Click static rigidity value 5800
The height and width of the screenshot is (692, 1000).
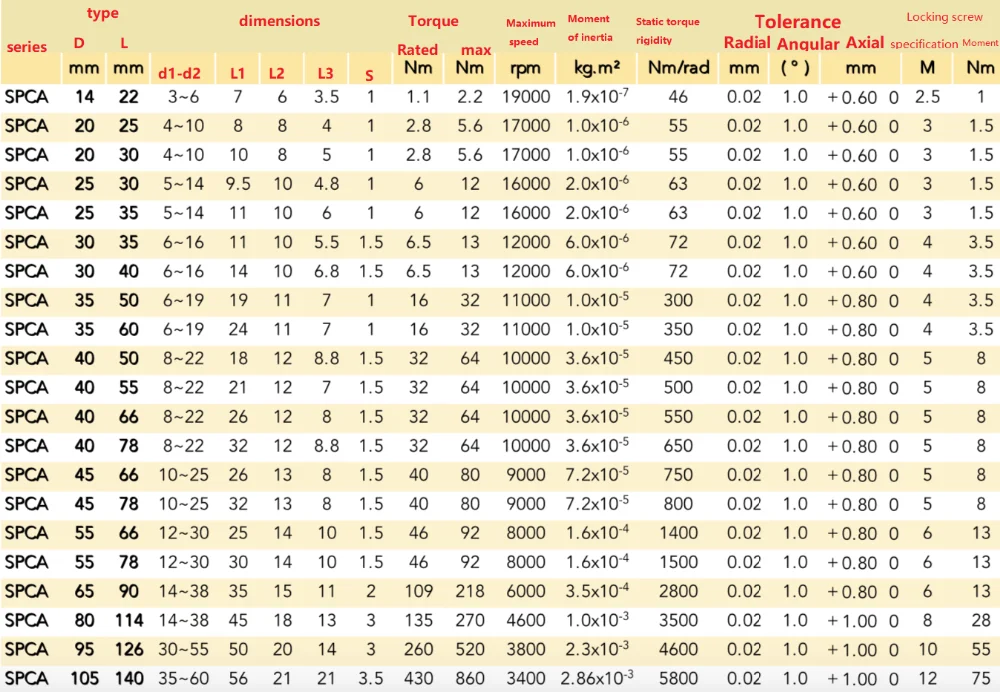[678, 679]
